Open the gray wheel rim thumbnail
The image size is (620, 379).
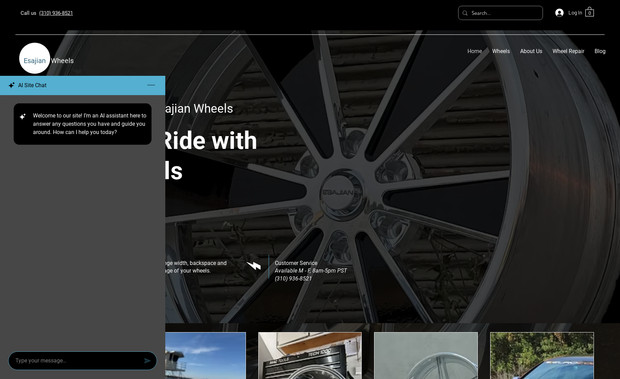tap(426, 356)
